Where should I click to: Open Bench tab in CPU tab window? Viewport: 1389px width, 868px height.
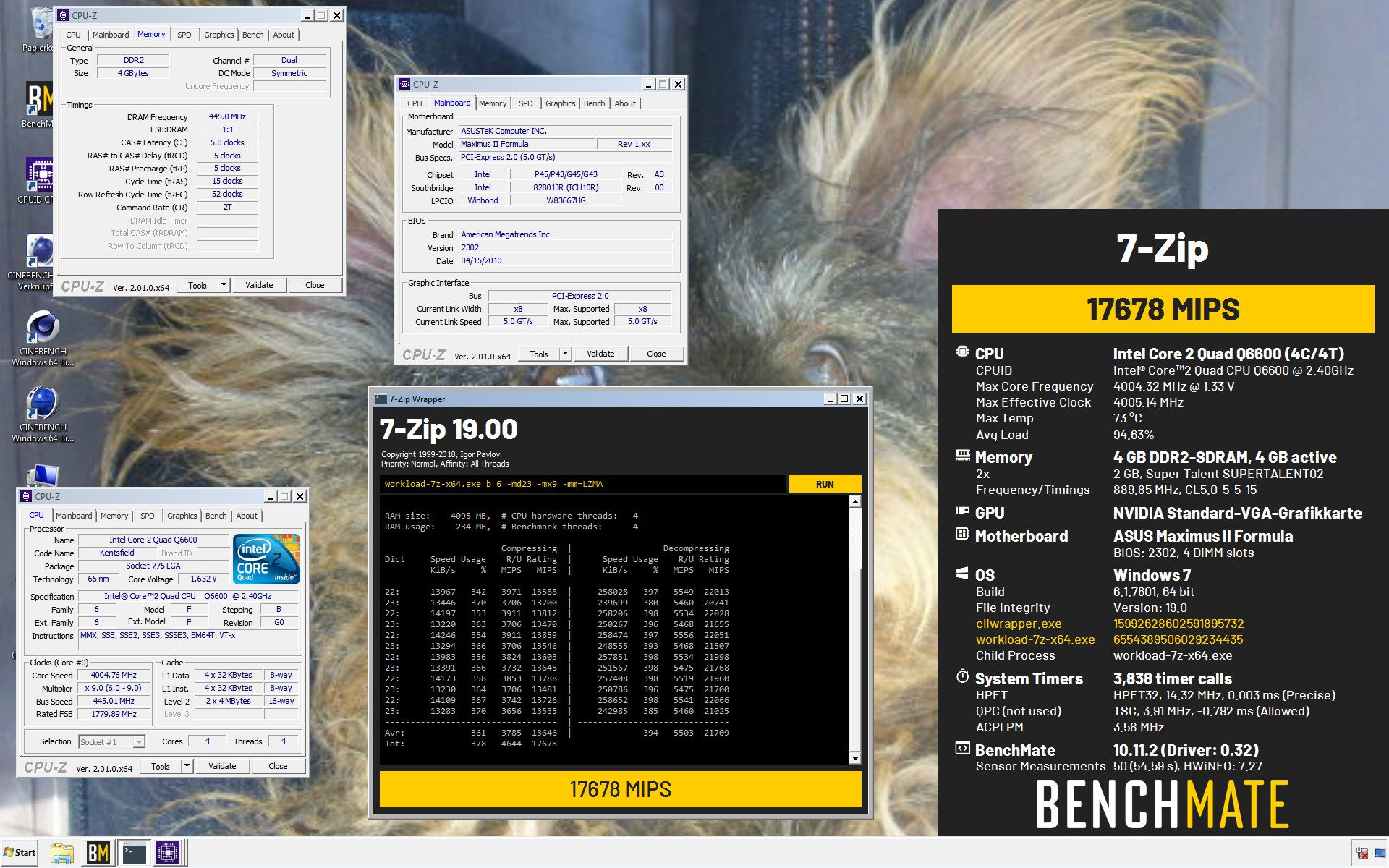point(216,516)
